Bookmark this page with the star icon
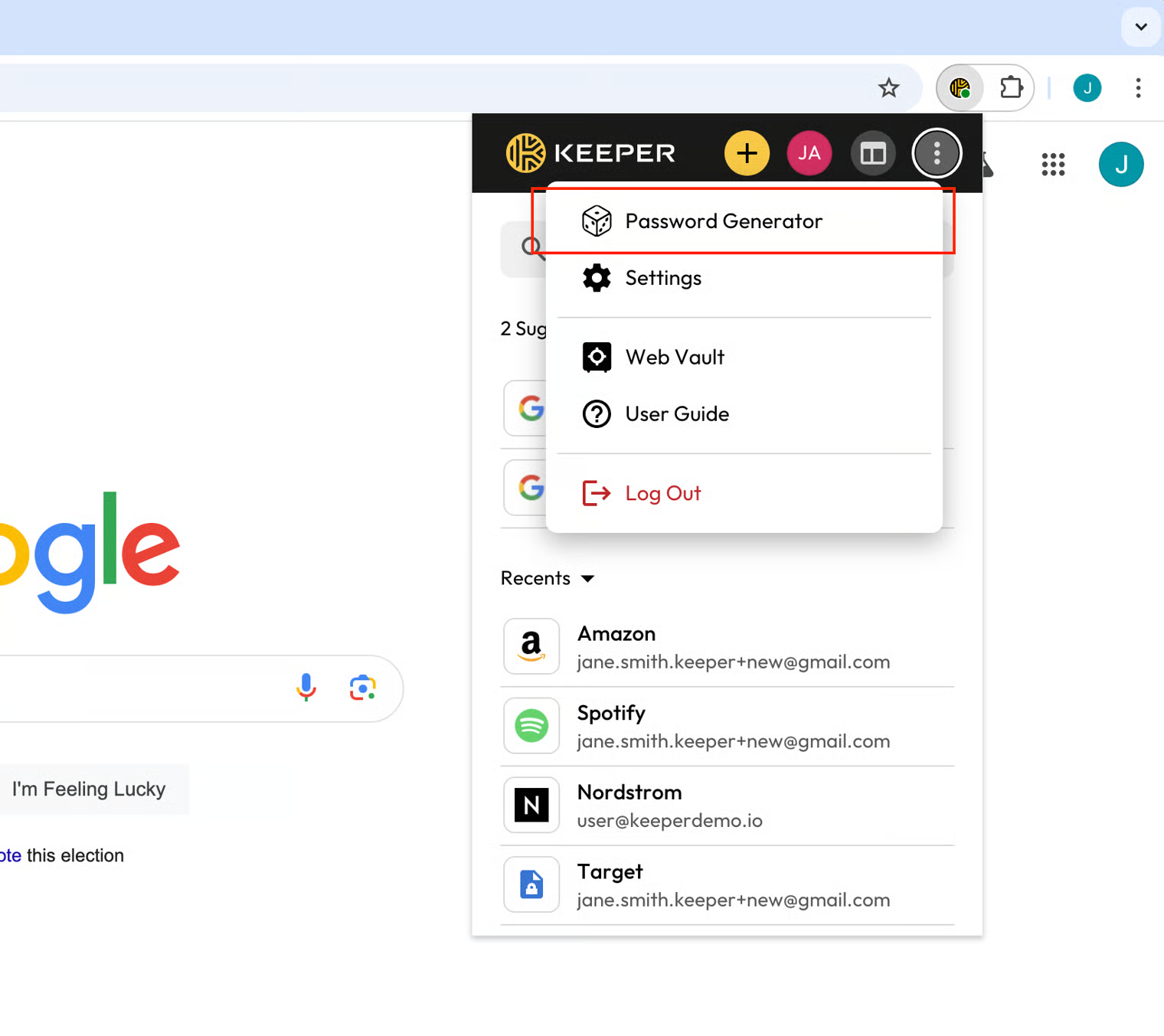 888,88
